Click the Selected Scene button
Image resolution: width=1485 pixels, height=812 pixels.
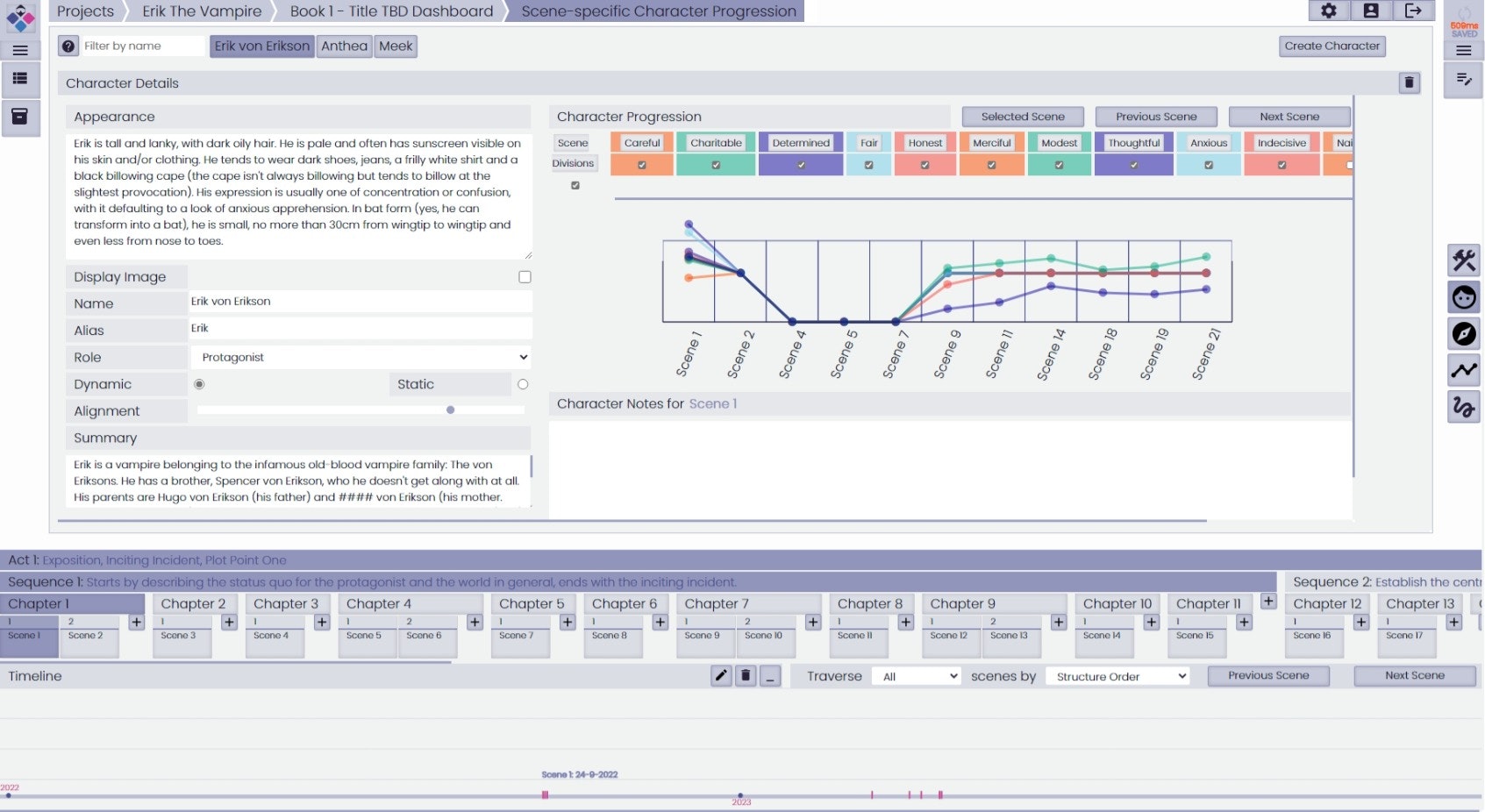click(x=1023, y=117)
